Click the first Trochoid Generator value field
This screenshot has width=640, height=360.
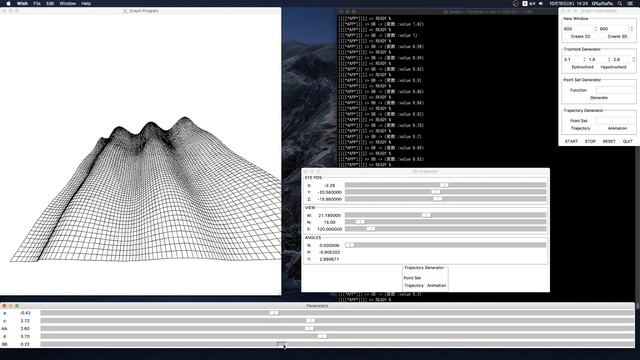point(573,59)
